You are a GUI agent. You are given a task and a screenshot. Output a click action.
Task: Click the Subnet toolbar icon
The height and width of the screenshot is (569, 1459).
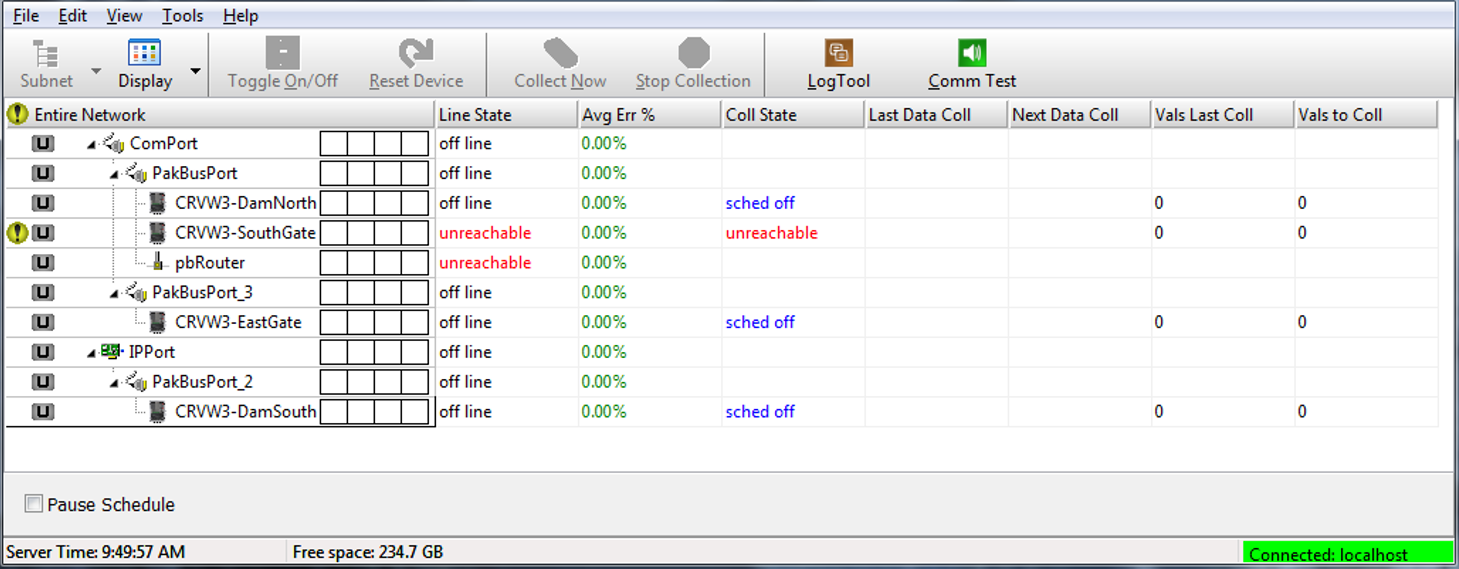[x=45, y=53]
